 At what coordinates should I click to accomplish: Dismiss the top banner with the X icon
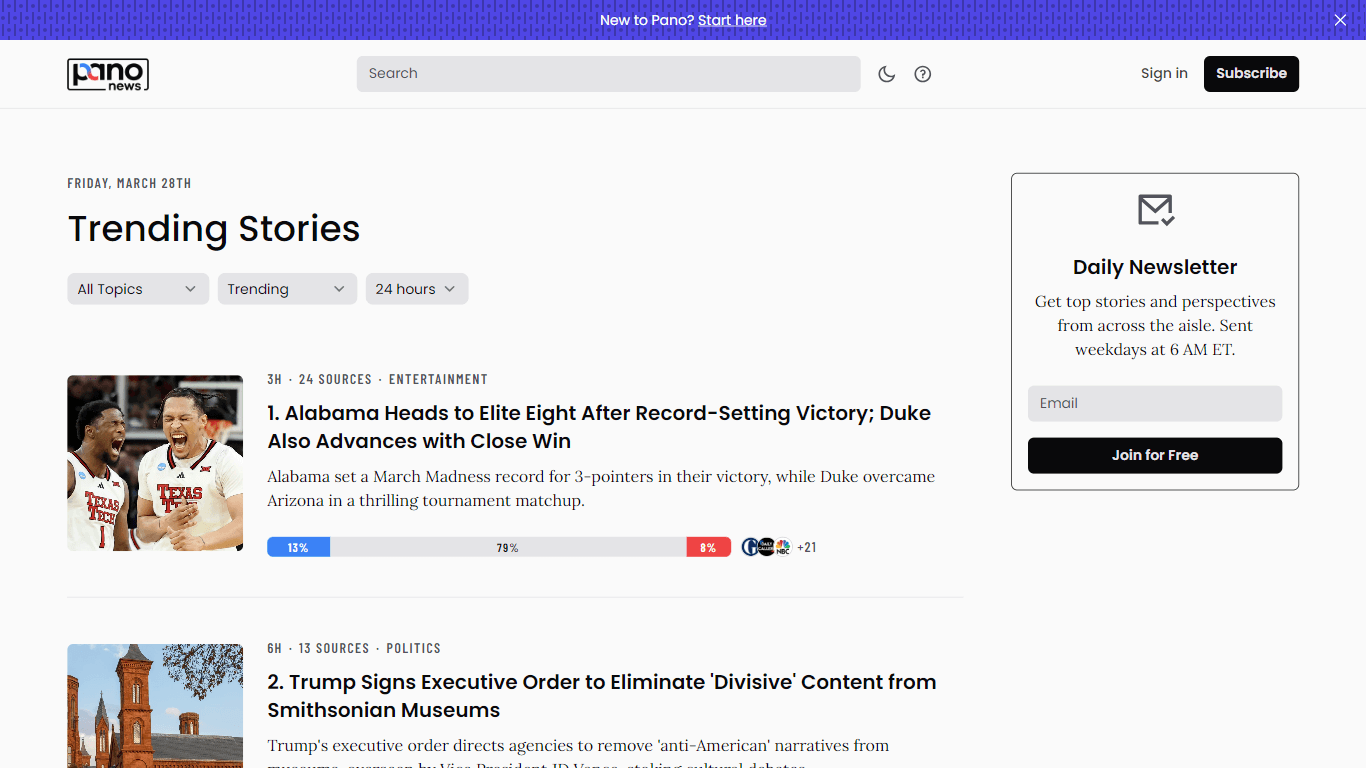click(1341, 20)
